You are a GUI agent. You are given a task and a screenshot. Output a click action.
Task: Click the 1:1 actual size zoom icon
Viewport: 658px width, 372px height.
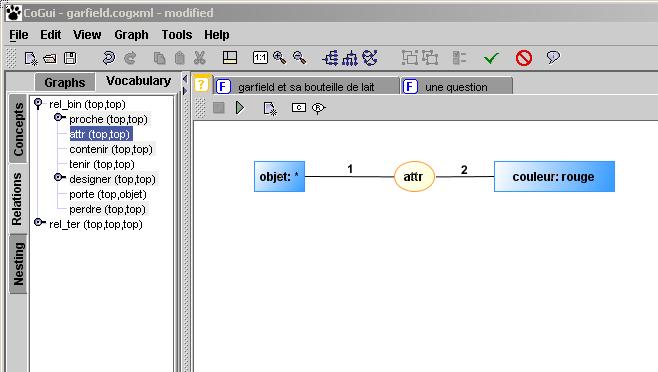(260, 58)
